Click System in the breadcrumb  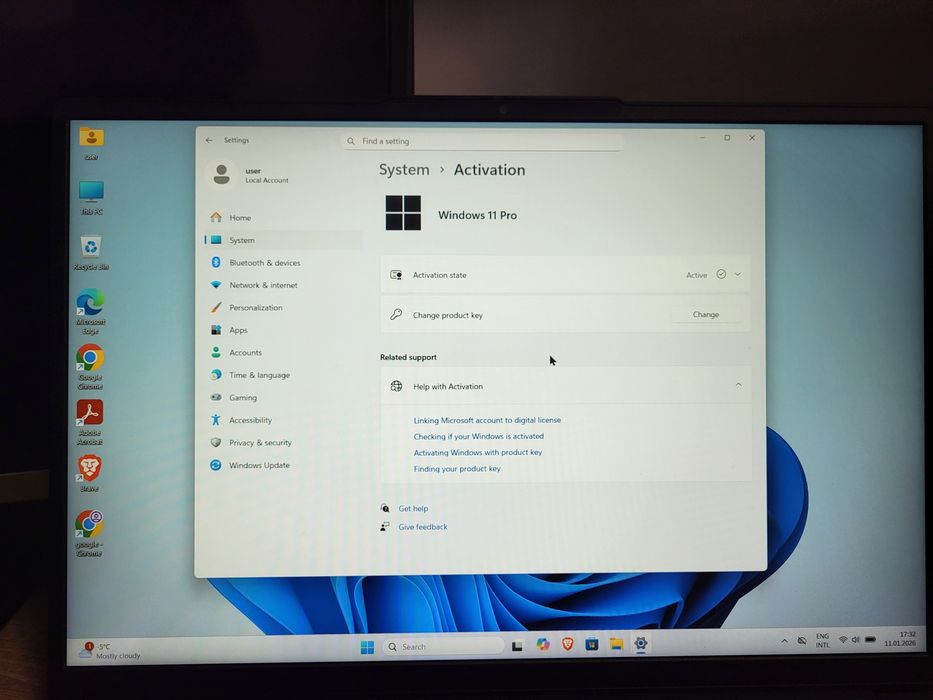[x=404, y=170]
